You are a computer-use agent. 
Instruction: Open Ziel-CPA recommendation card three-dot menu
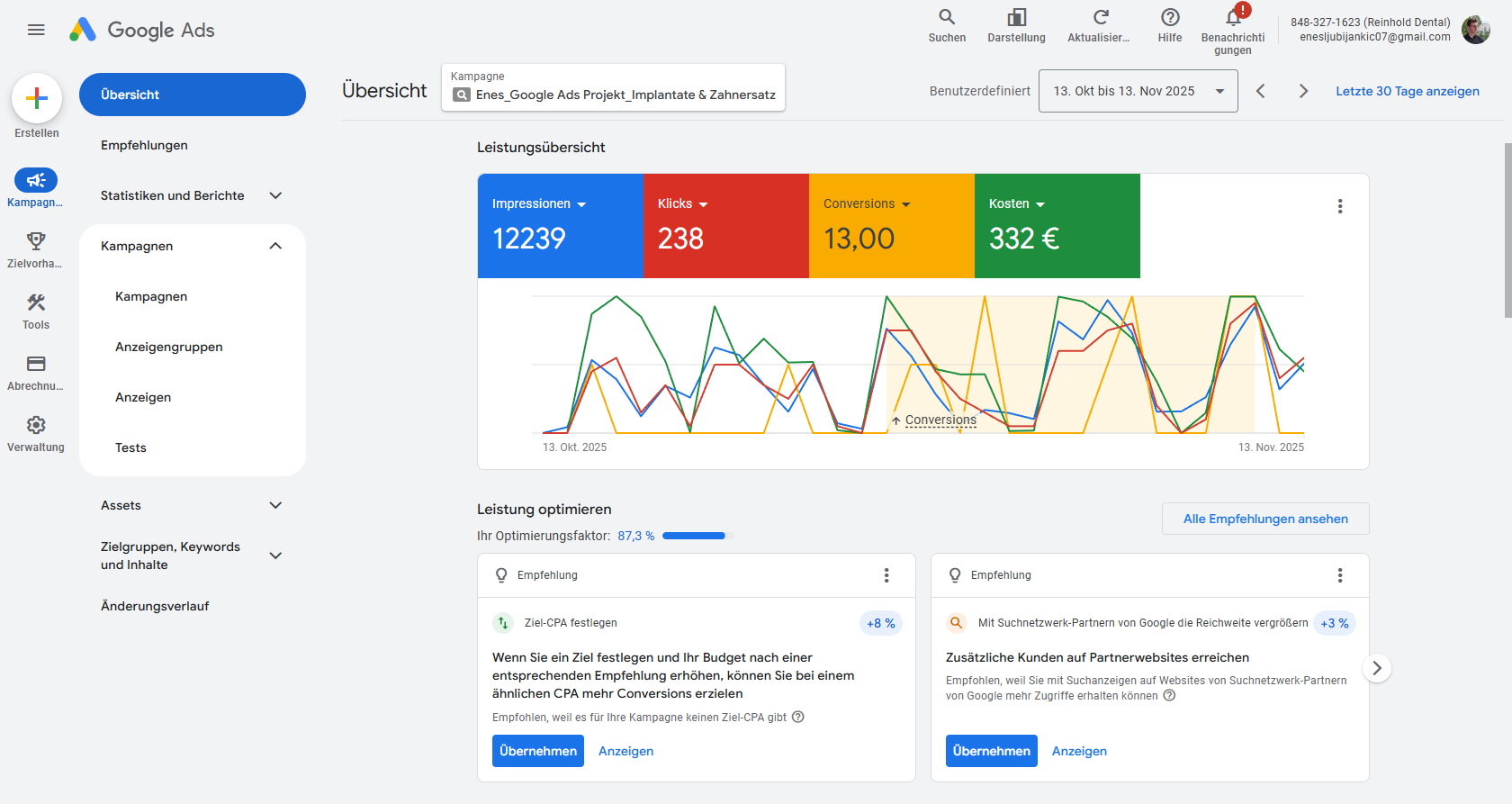click(886, 575)
